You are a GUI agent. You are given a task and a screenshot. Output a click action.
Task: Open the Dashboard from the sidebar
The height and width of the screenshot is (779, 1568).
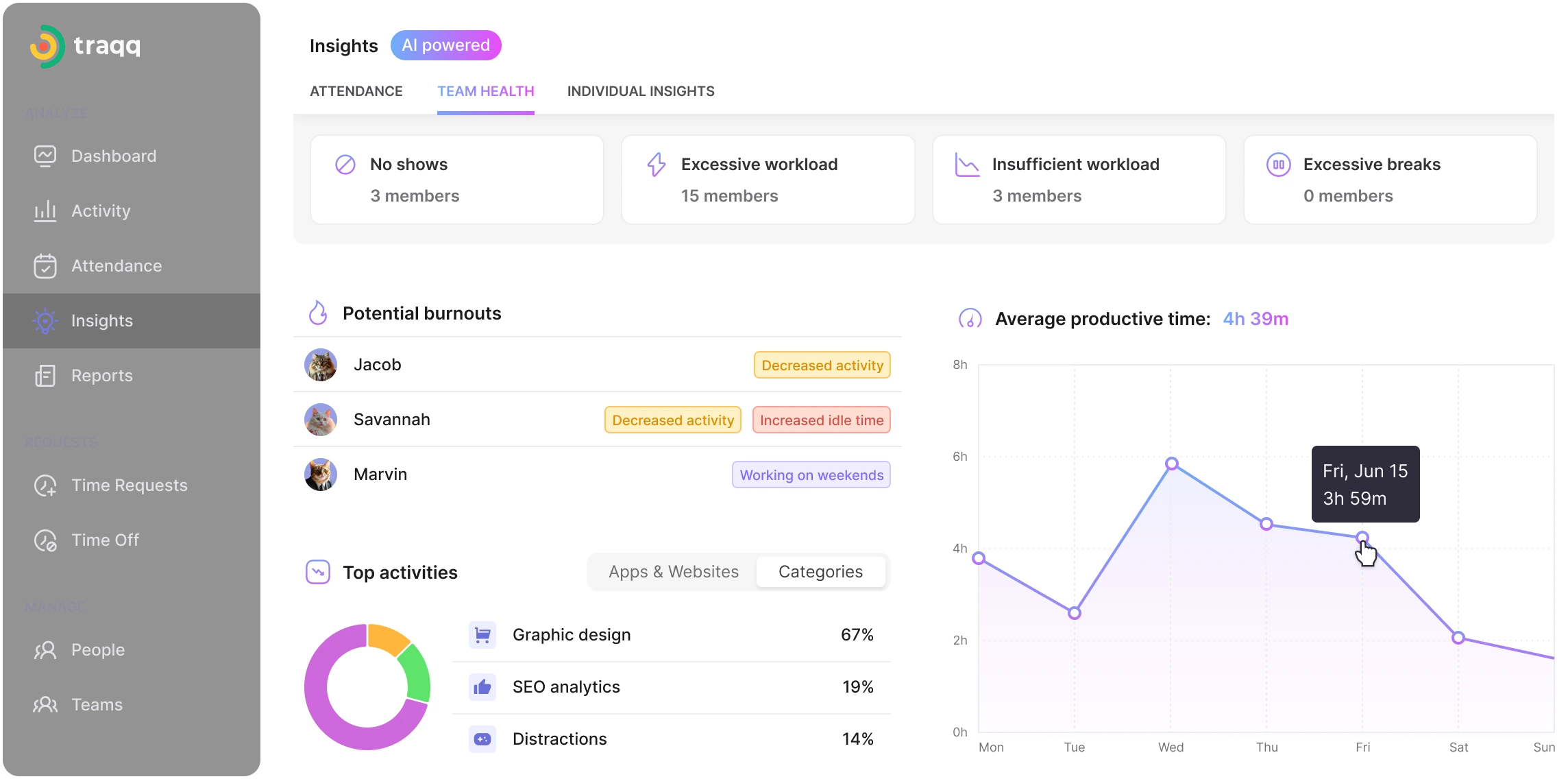(x=45, y=156)
